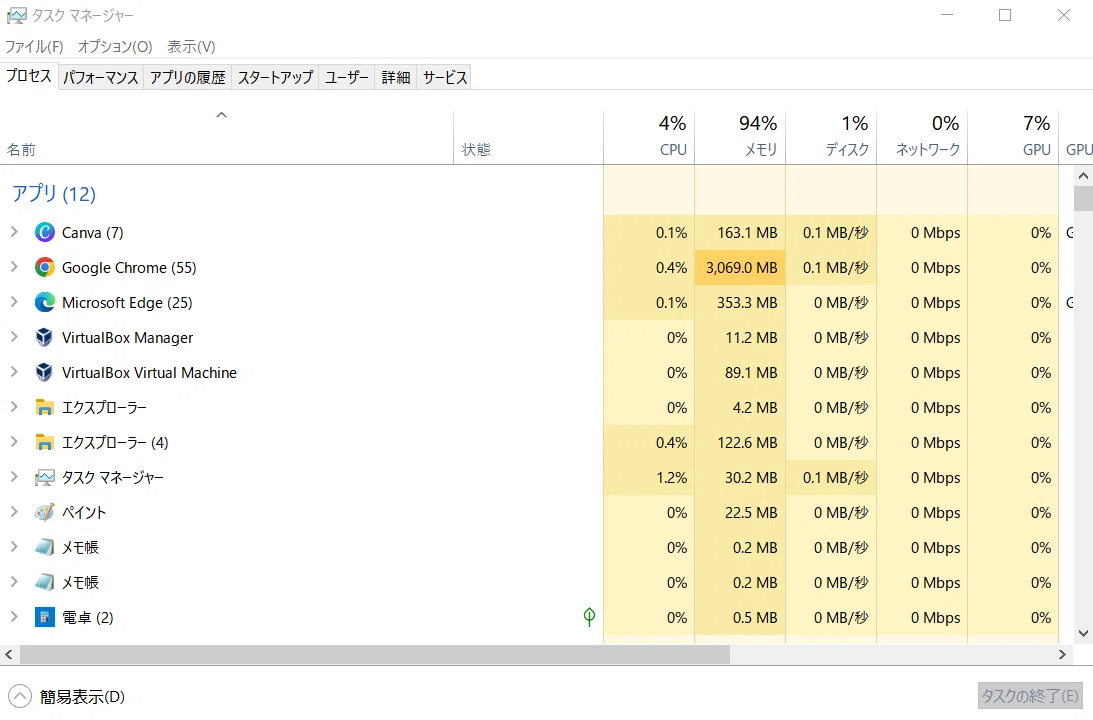This screenshot has height=720, width=1093.
Task: Click the horizontal scrollbar thumb
Action: pos(375,654)
